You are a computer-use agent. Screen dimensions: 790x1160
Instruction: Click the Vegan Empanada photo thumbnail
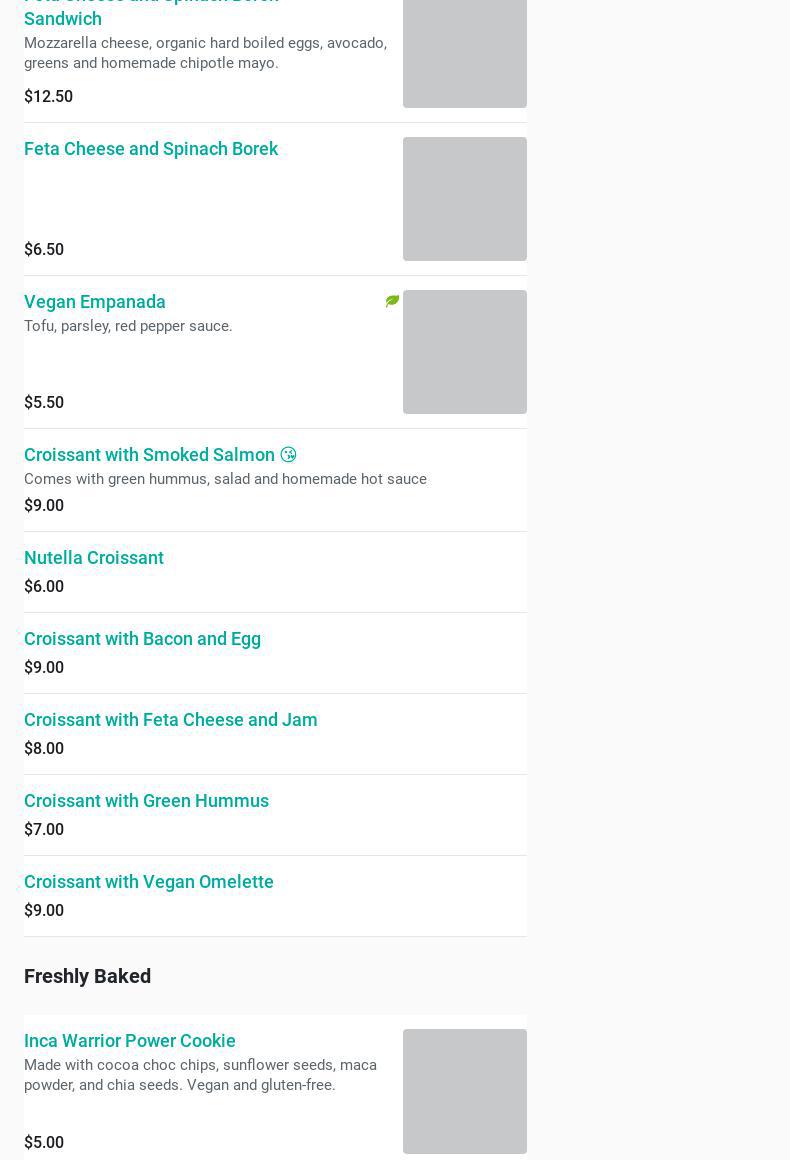pos(464,352)
